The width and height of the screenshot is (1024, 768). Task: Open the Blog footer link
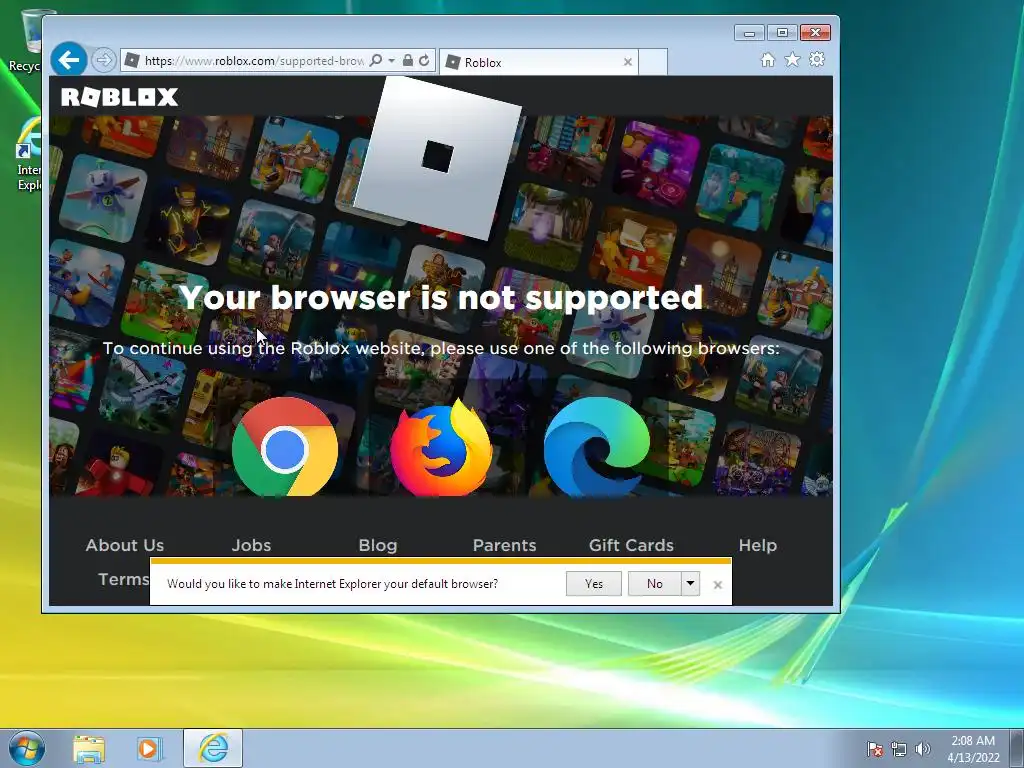(x=377, y=545)
